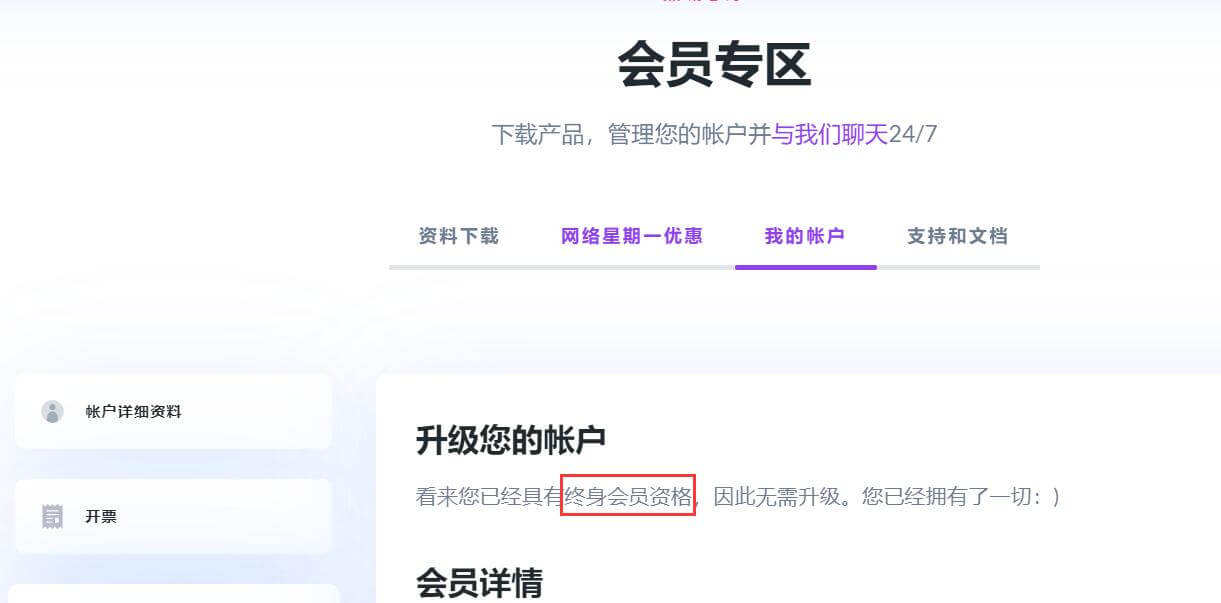Open the 帐户详细资料 sidebar item
1221x603 pixels.
tap(173, 411)
